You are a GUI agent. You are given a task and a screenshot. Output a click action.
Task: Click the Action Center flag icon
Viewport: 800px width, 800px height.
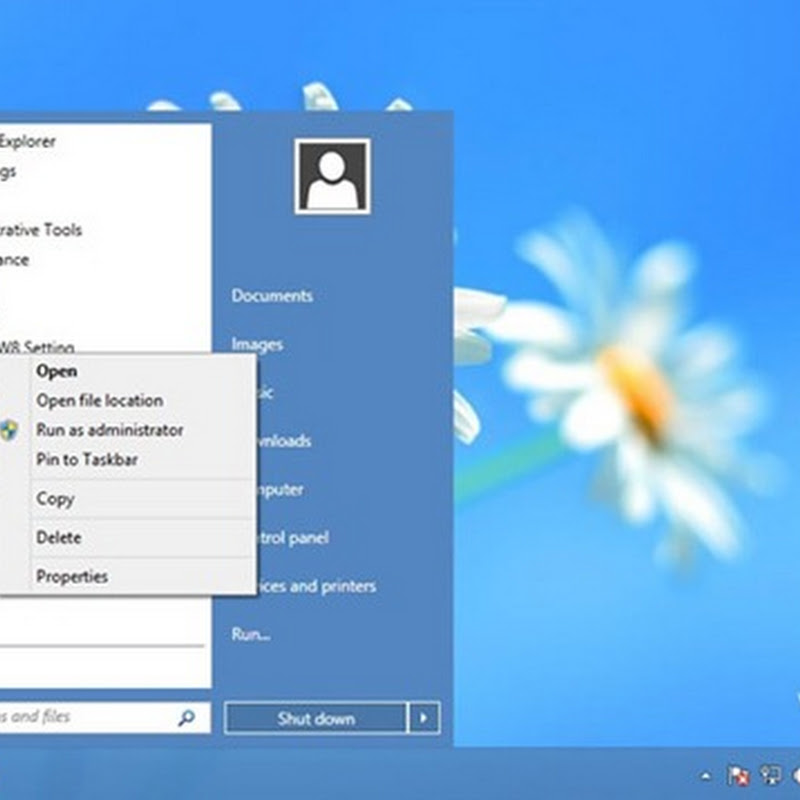point(740,775)
